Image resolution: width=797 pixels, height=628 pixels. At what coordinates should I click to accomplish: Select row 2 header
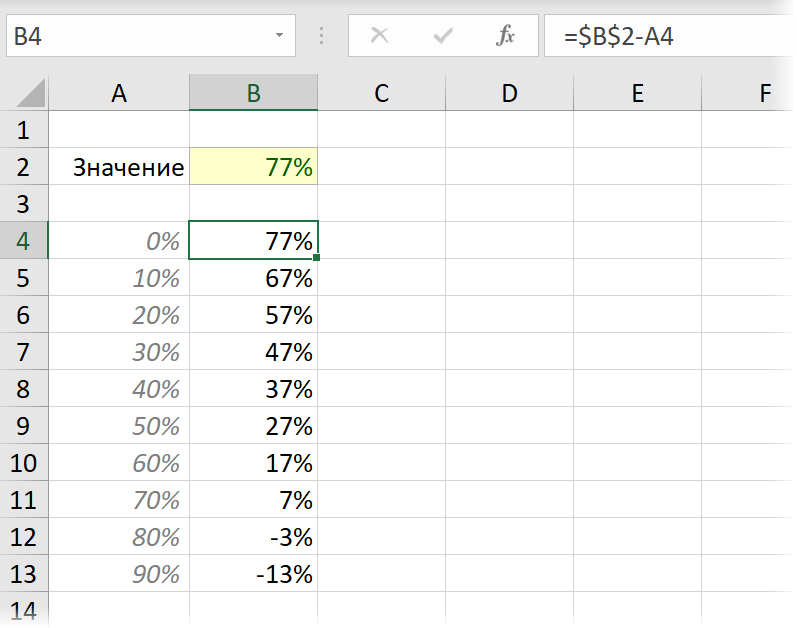[24, 167]
